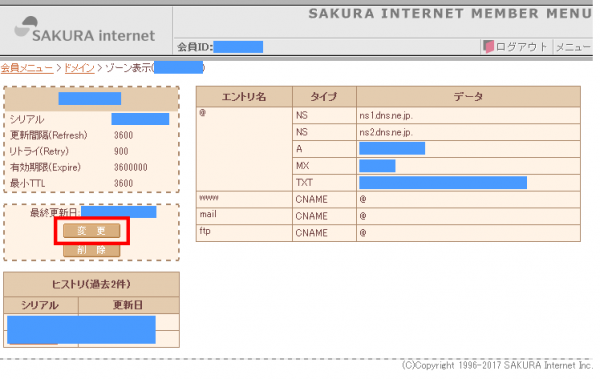Click the ヒストリ(過去2件) header
The height and width of the screenshot is (379, 600).
click(x=91, y=284)
